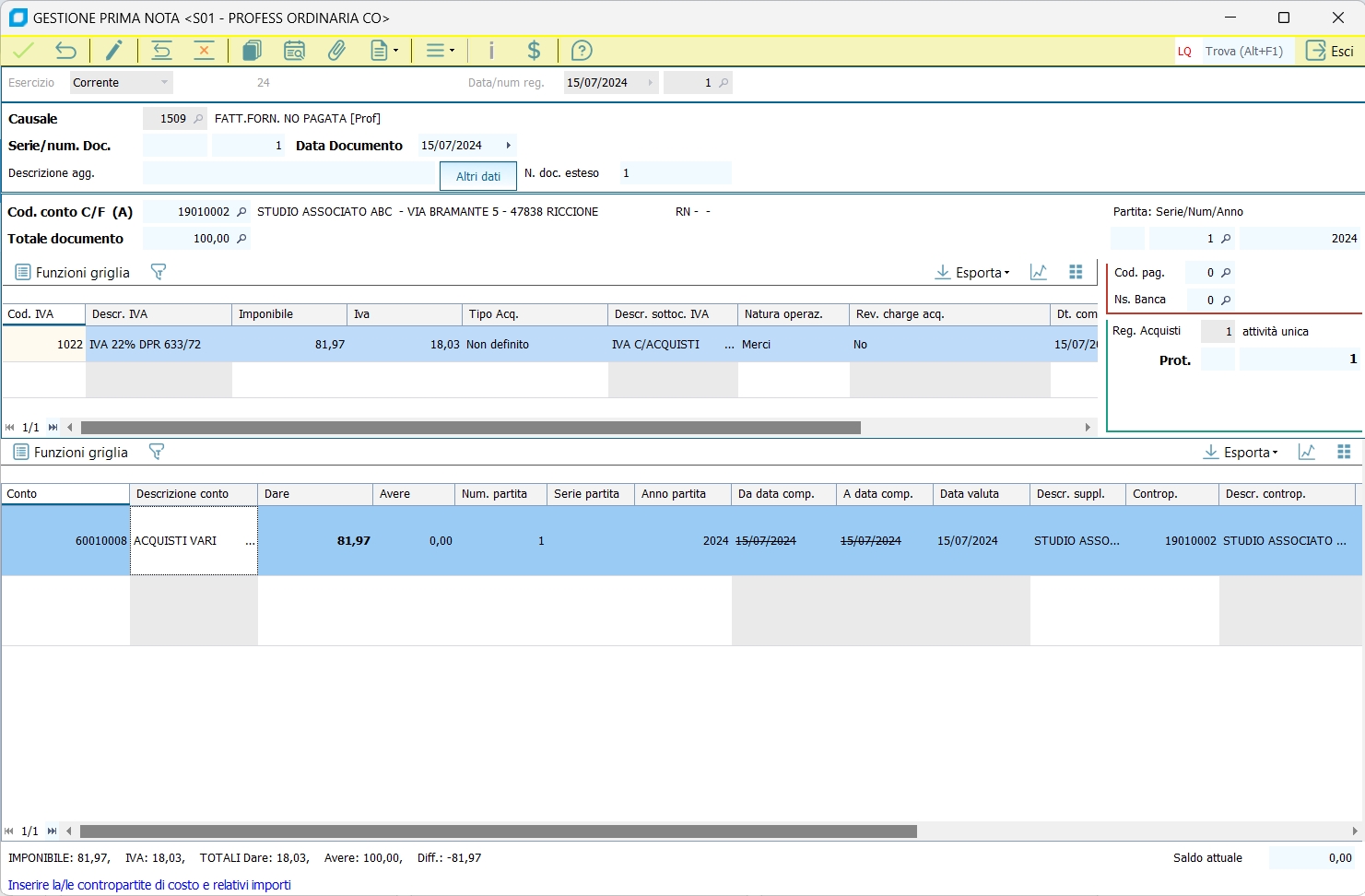This screenshot has width=1365, height=896.
Task: Expand the hamburger menu dropdown in toolbar
Action: click(x=440, y=51)
